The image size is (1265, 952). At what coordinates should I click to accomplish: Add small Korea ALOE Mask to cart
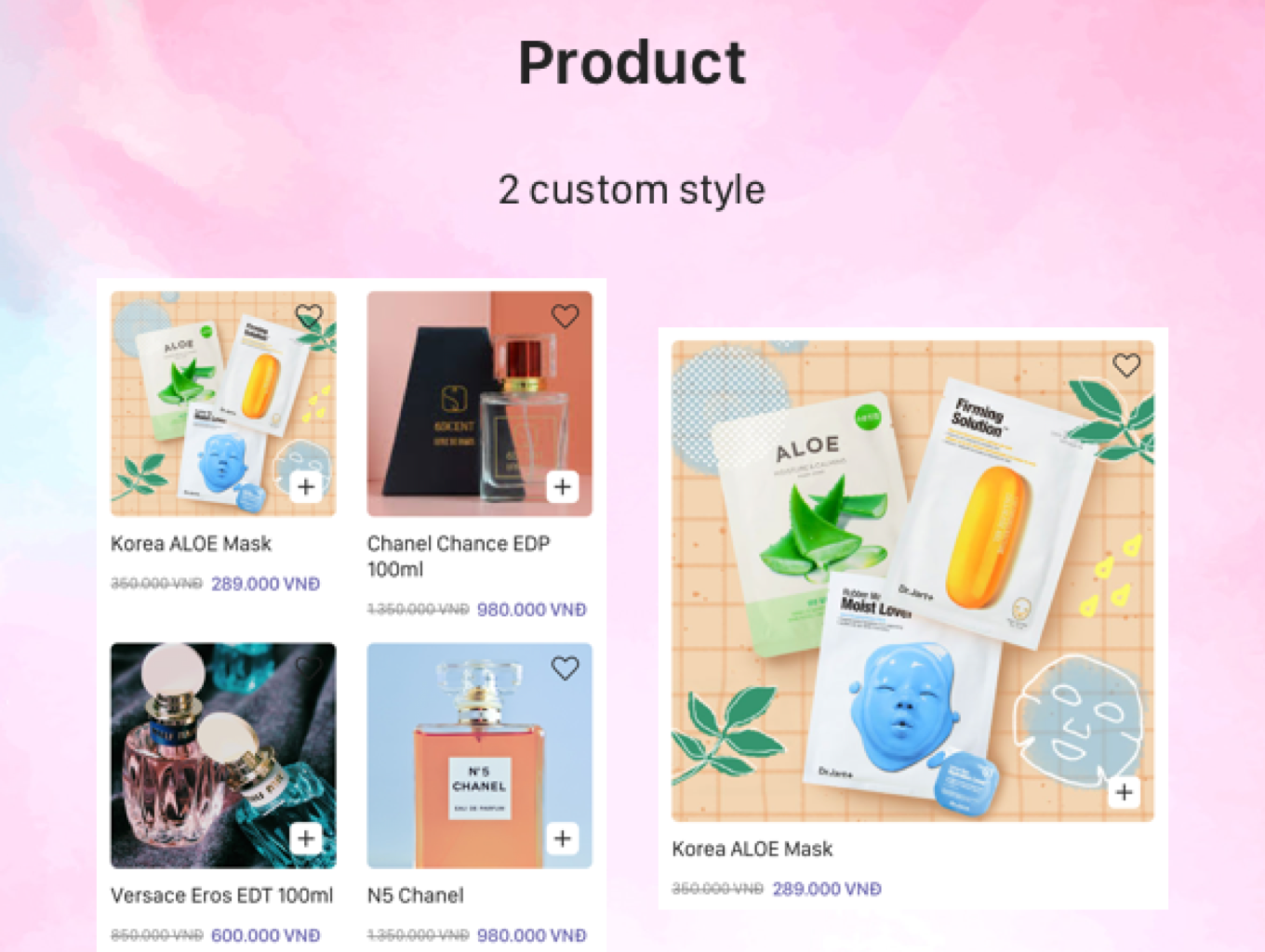[306, 486]
